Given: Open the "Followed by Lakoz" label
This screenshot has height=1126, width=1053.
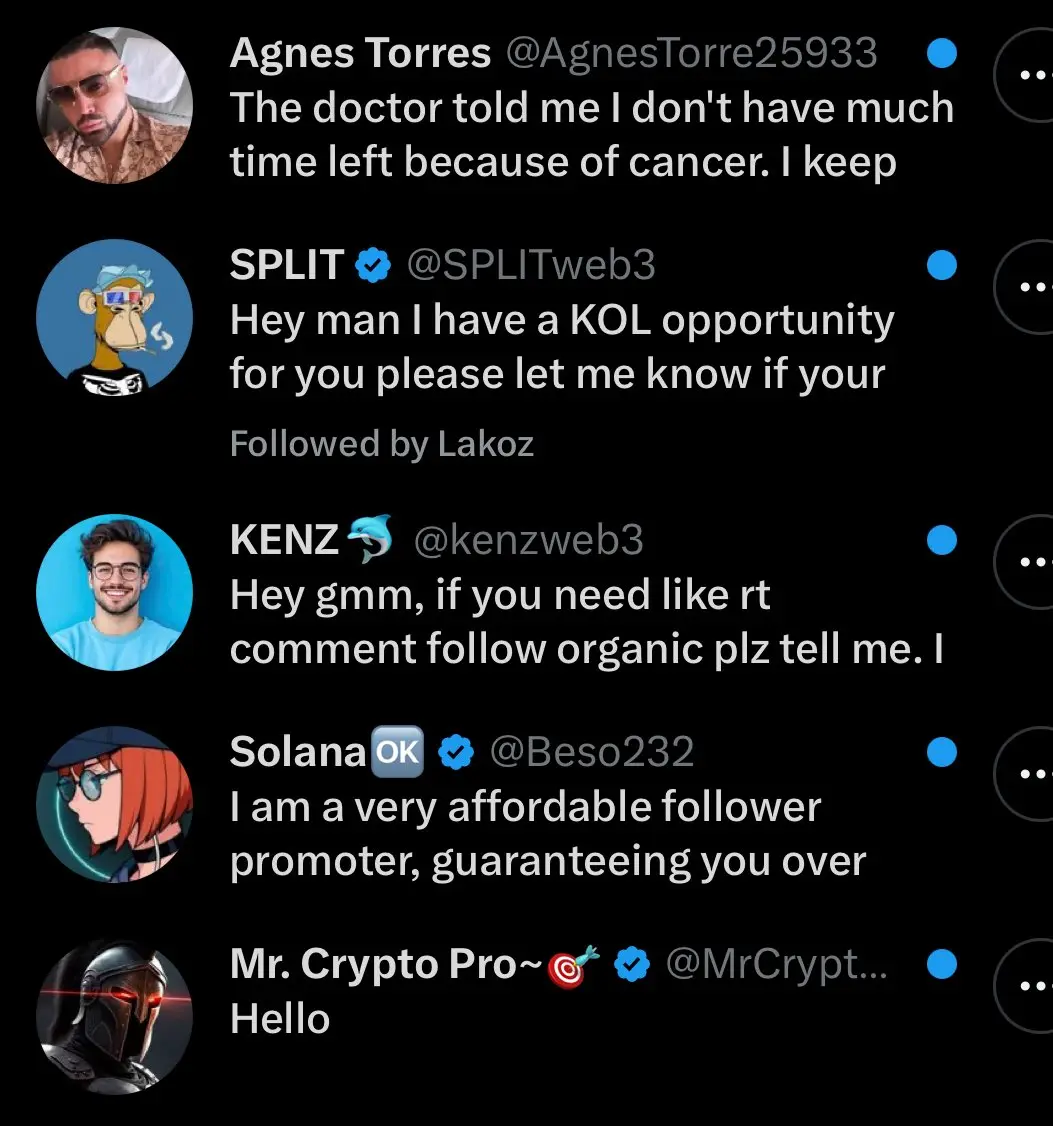Looking at the screenshot, I should [381, 444].
